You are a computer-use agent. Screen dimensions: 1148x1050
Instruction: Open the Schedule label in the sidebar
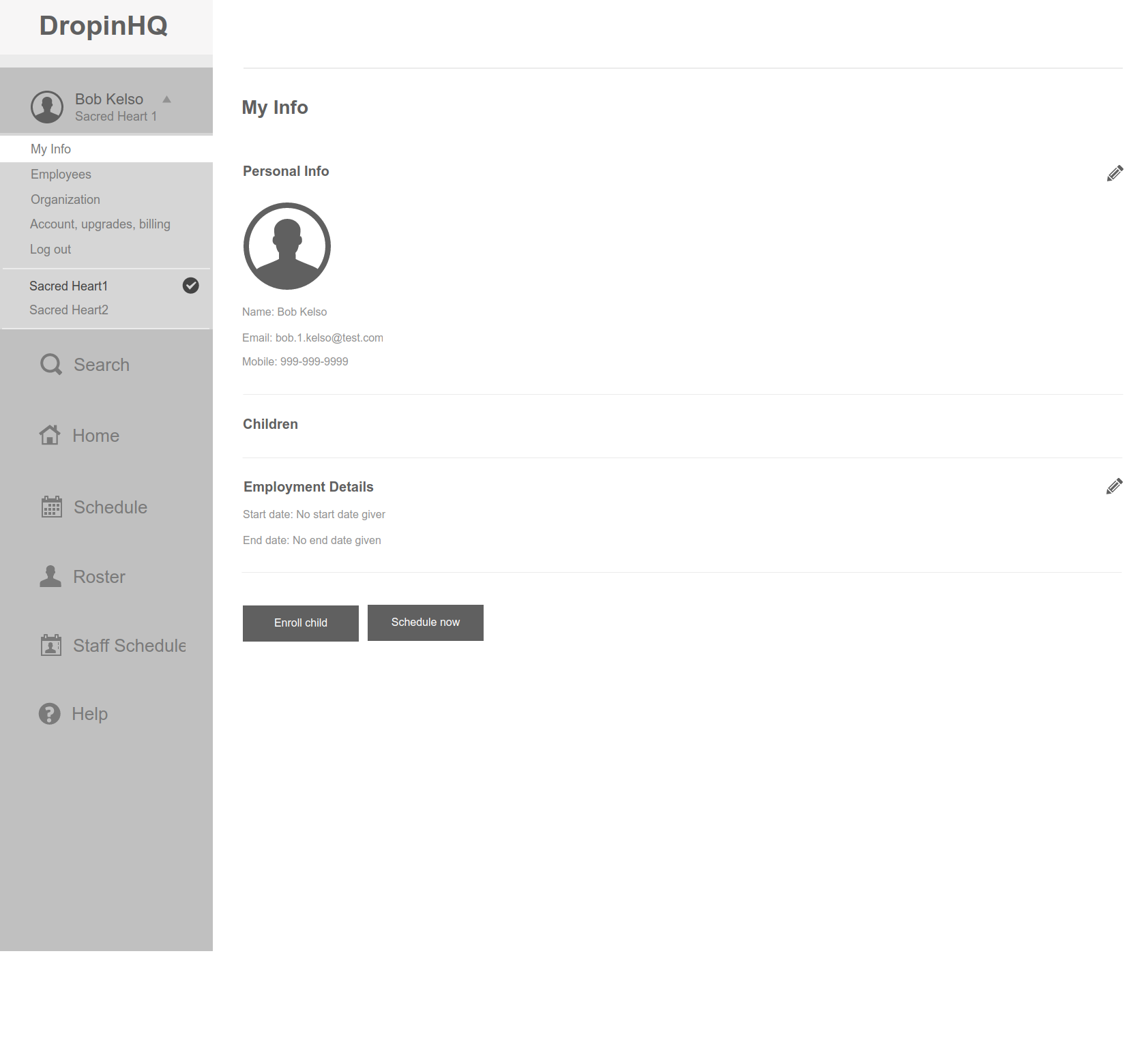(111, 507)
